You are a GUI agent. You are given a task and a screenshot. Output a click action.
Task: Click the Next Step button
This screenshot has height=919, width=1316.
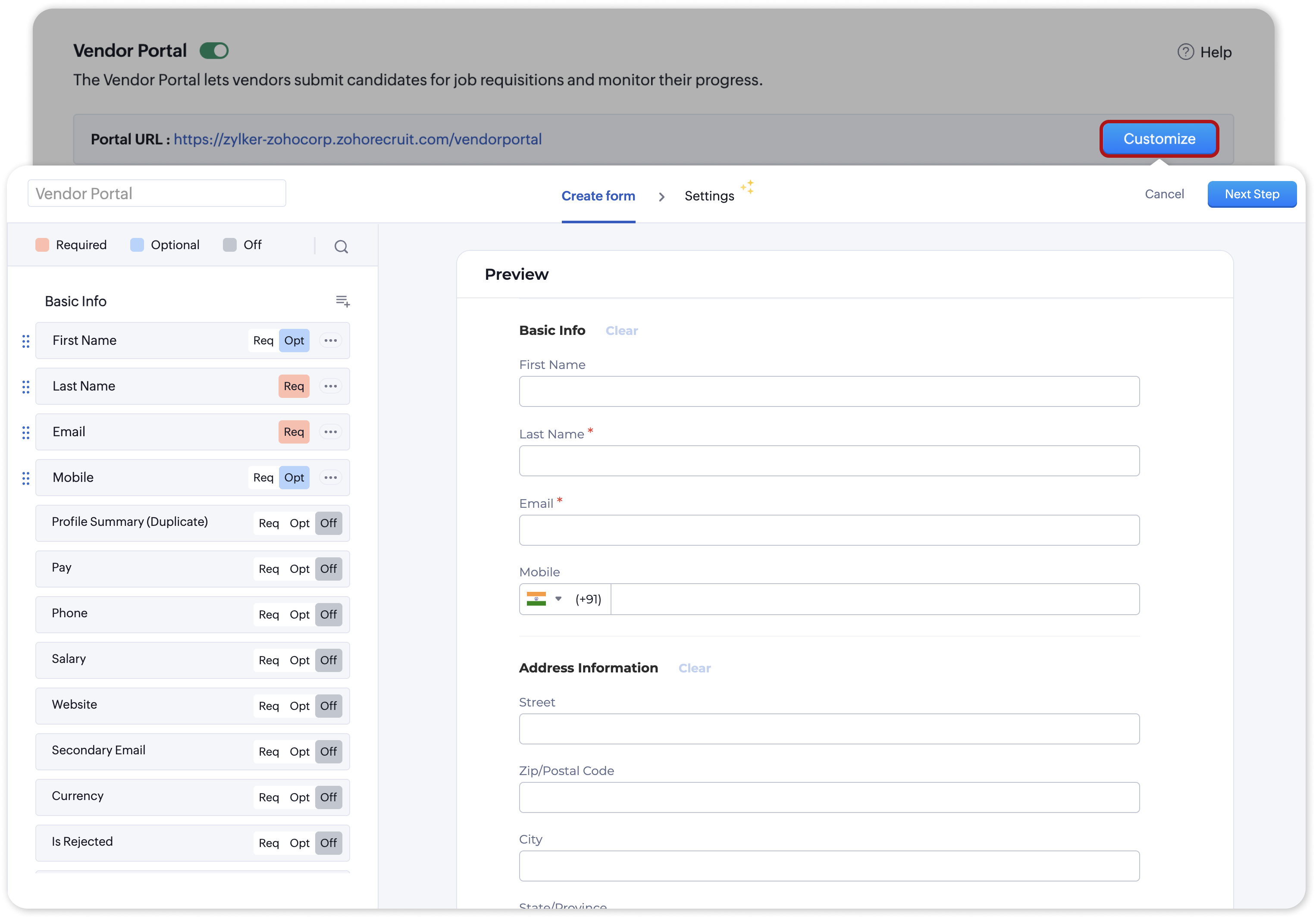(x=1251, y=194)
